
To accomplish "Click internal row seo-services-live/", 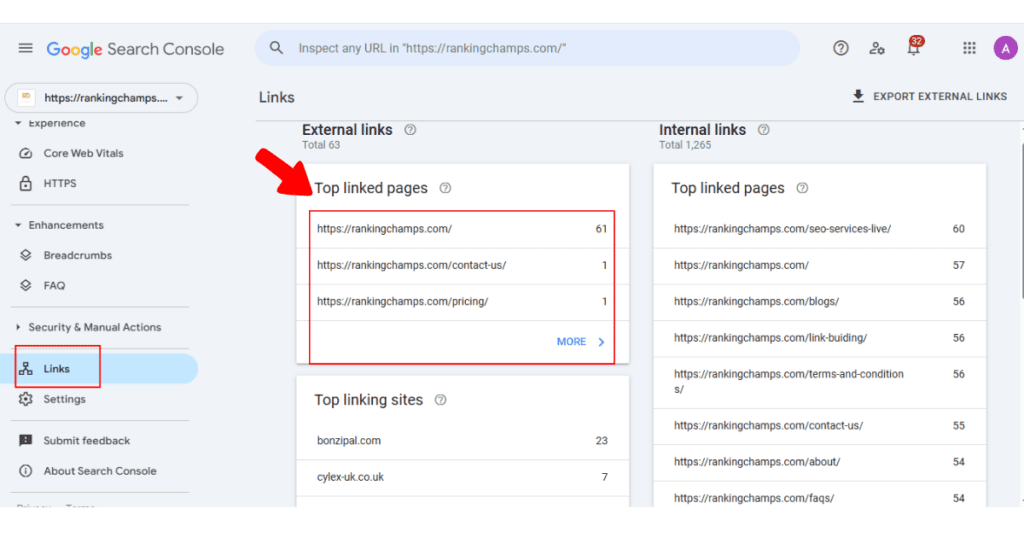I will [x=820, y=229].
